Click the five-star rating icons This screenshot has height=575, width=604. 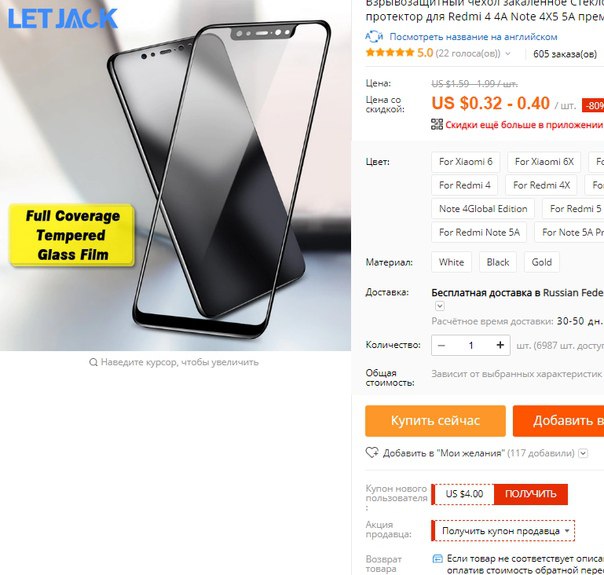389,53
